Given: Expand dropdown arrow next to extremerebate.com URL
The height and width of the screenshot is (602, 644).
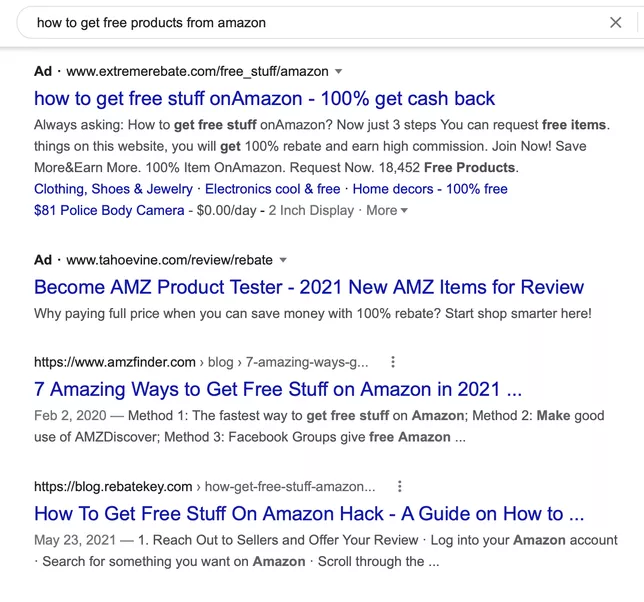Looking at the screenshot, I should click(338, 71).
